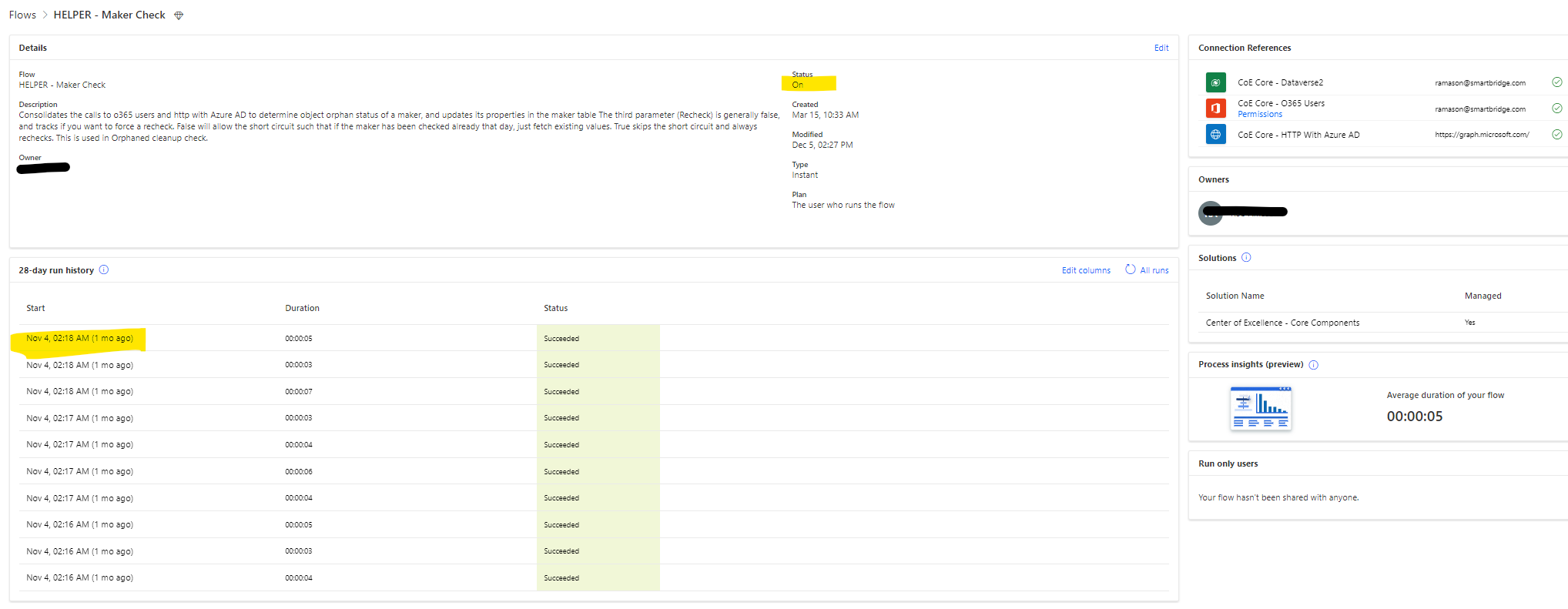Select the Start column header
This screenshot has height=609, width=1568.
[x=35, y=308]
